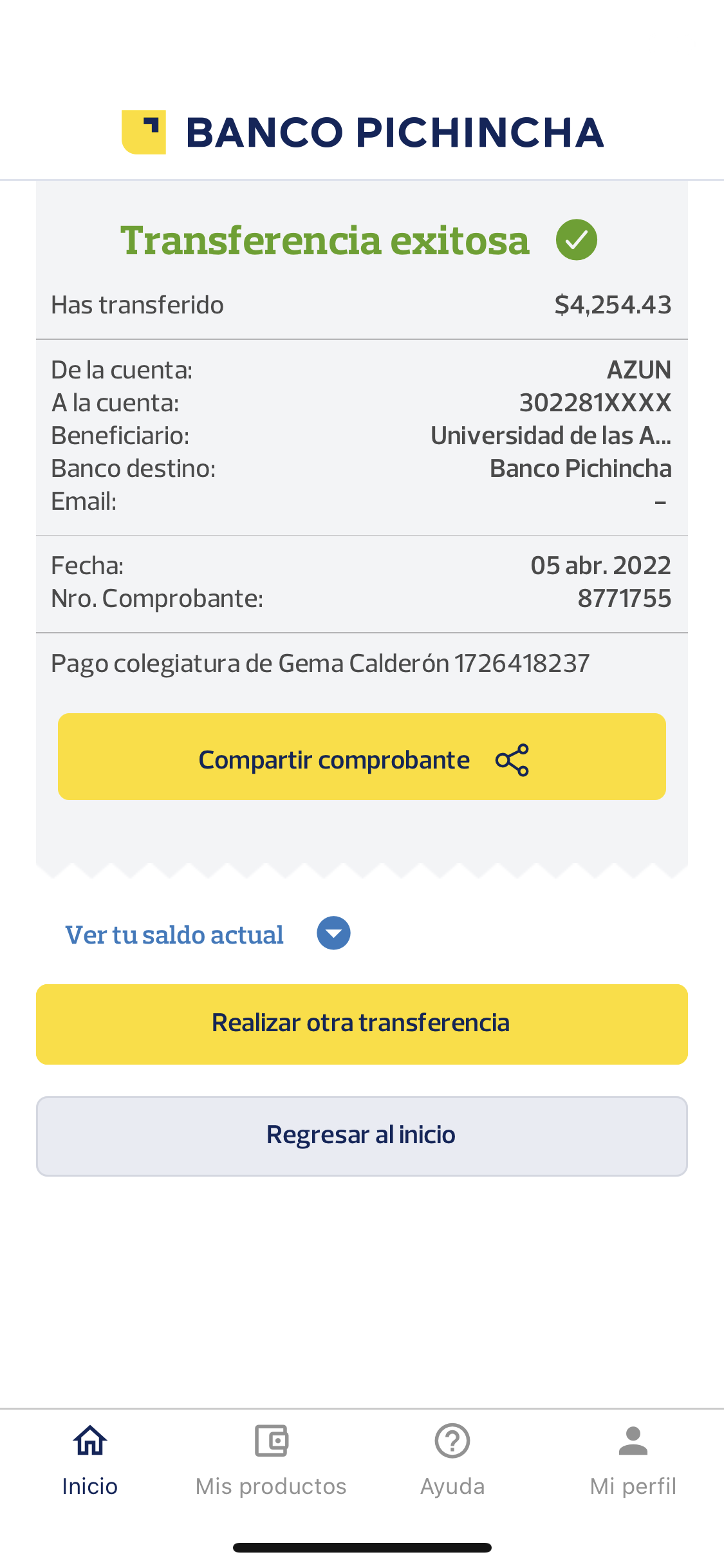Switch to the Ayuda tab label
Image resolution: width=724 pixels, height=1568 pixels.
pyautogui.click(x=452, y=1486)
